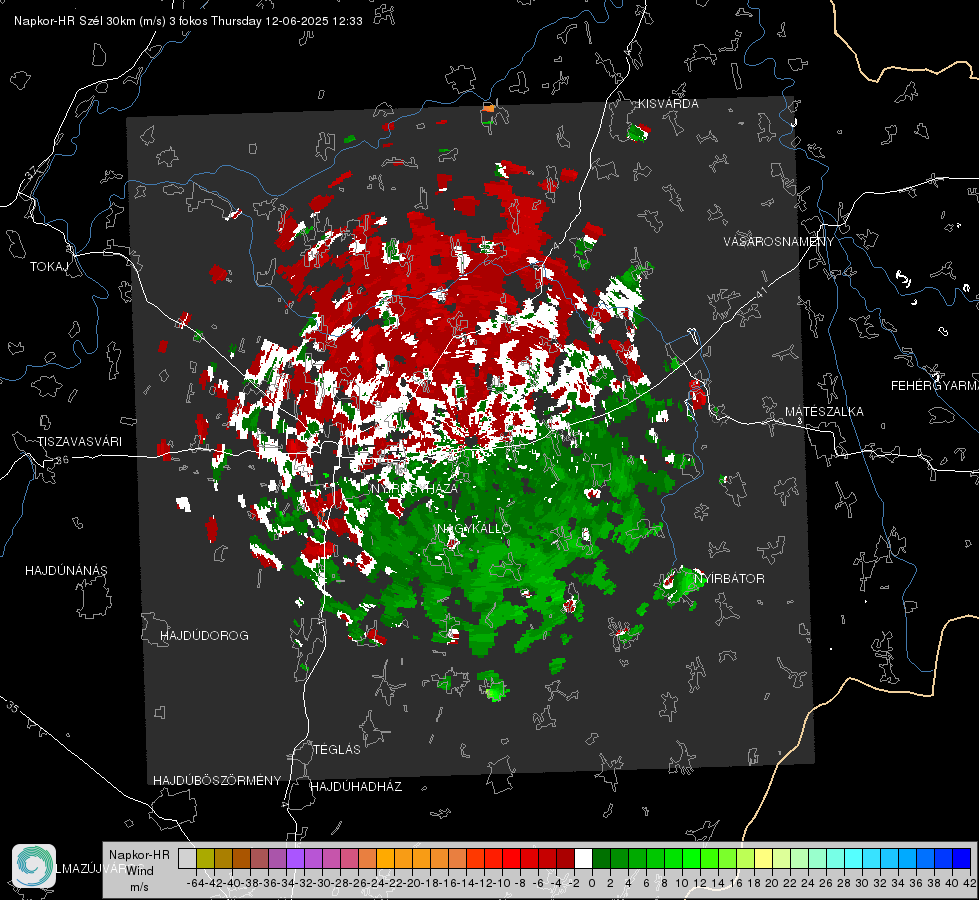Click the legend value 42
This screenshot has height=900, width=979.
[970, 883]
